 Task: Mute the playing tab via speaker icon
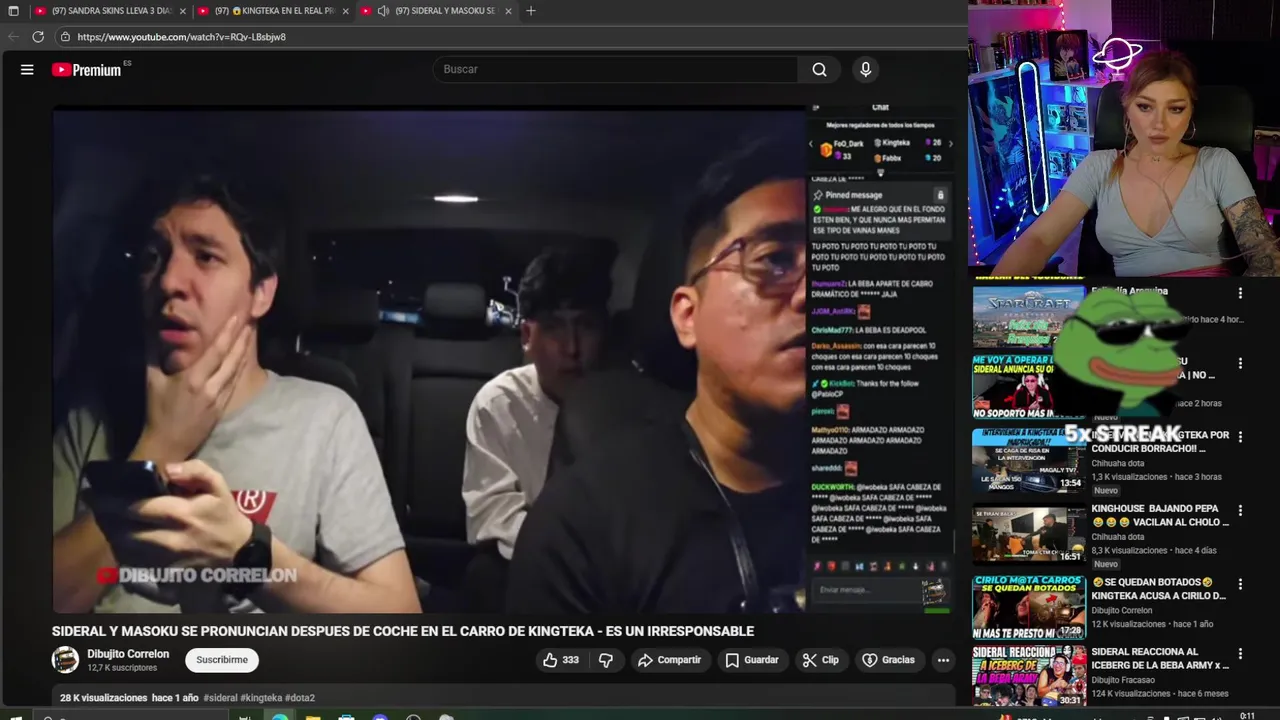(383, 11)
